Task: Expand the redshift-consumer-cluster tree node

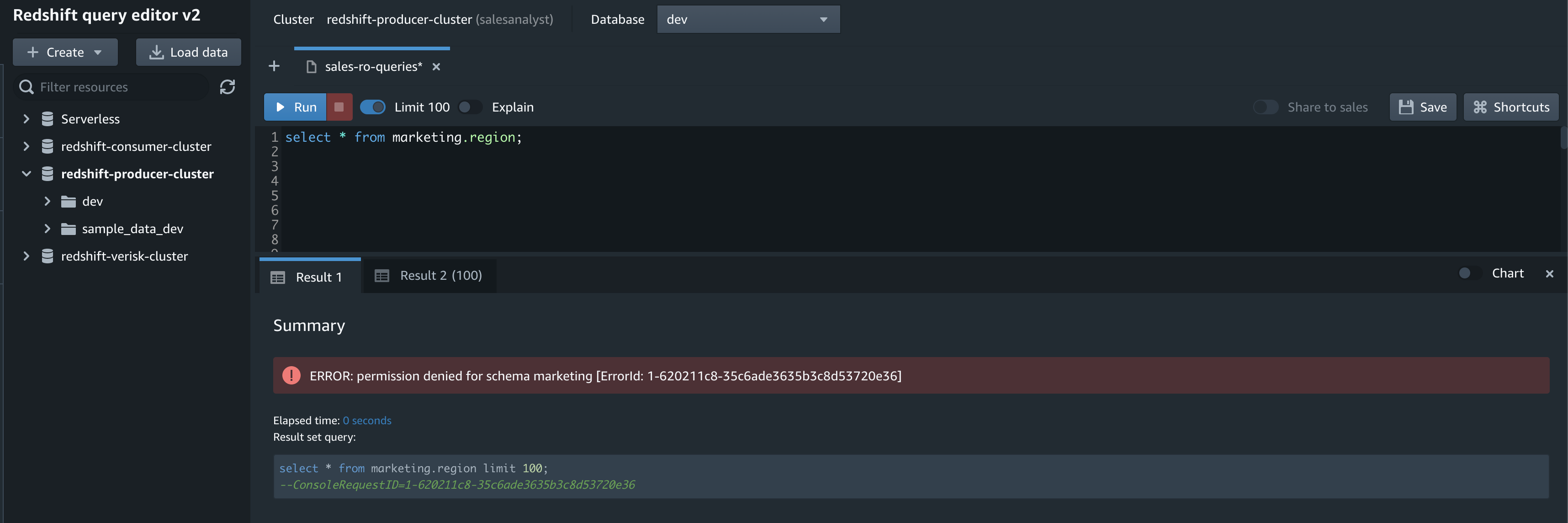Action: click(x=26, y=146)
